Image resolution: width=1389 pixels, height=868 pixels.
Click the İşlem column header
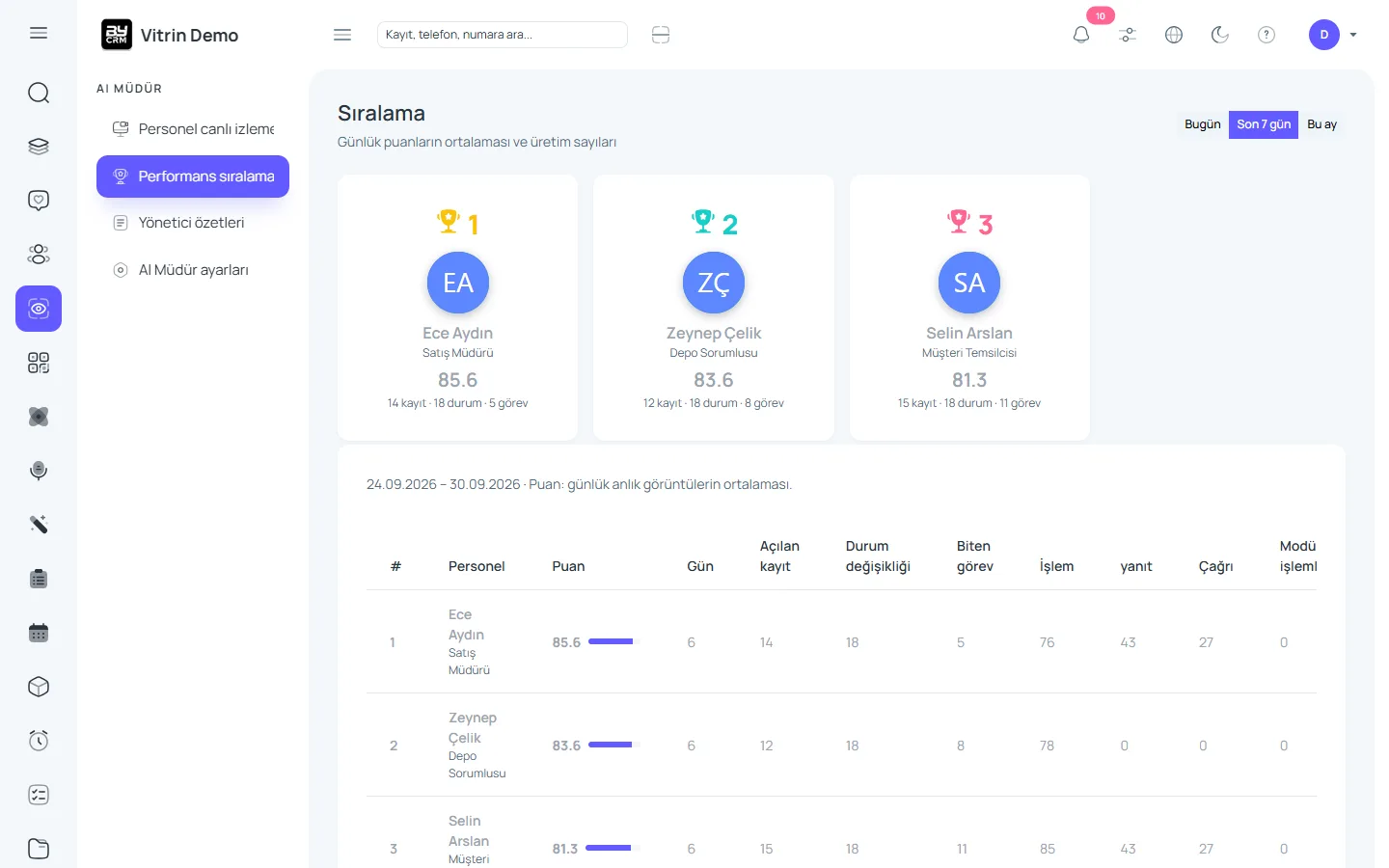tap(1056, 566)
